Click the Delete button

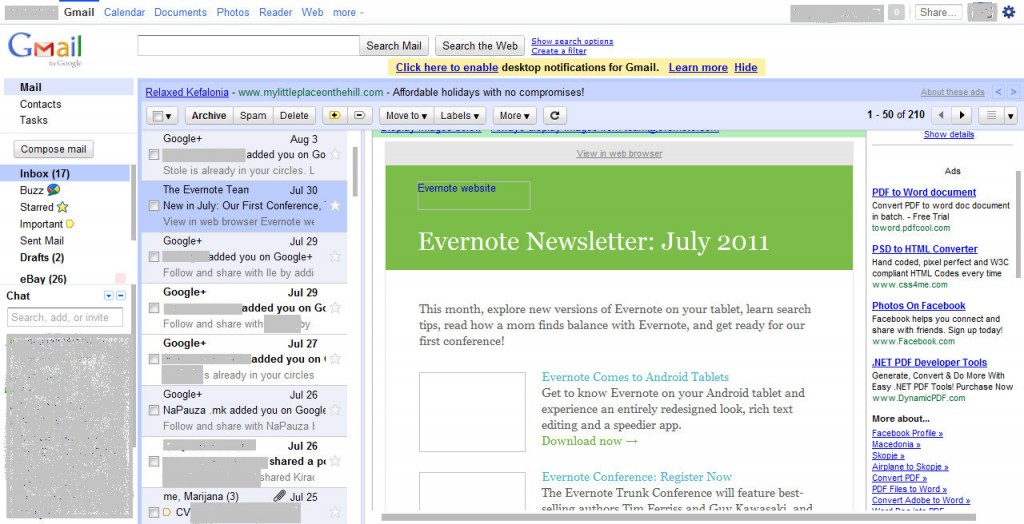(x=294, y=116)
